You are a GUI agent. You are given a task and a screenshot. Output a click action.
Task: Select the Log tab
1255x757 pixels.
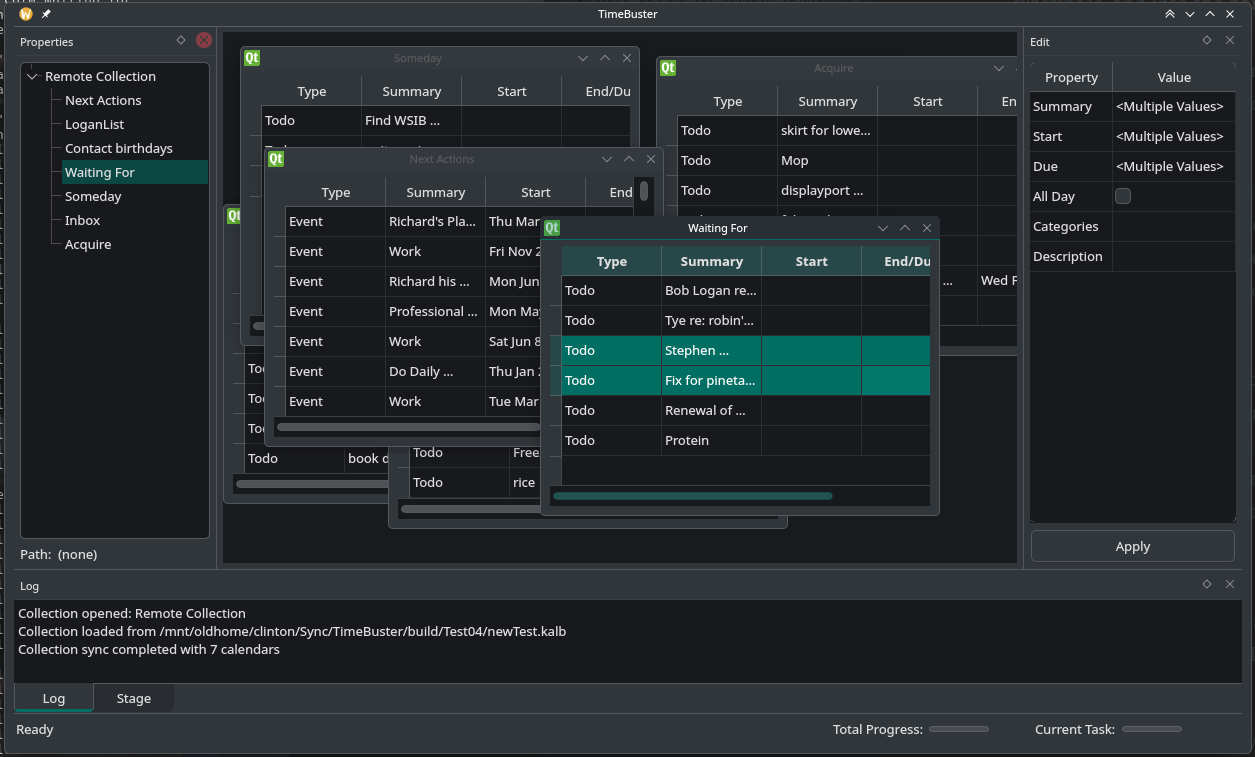54,698
